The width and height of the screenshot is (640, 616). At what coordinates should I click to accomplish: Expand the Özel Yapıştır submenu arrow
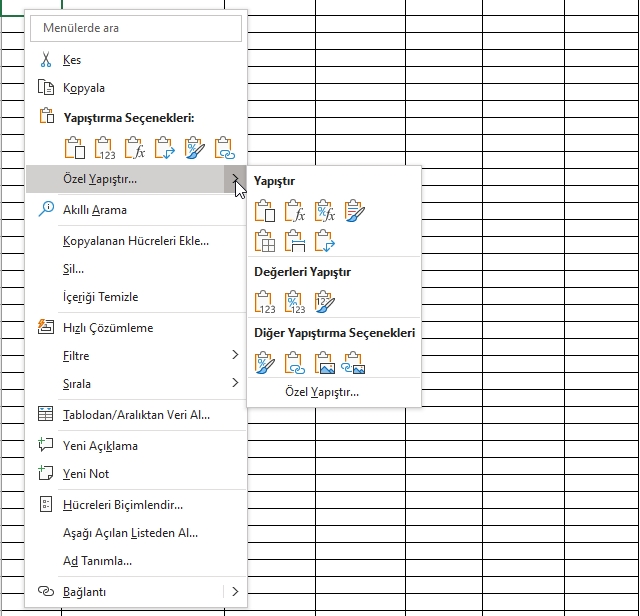235,179
